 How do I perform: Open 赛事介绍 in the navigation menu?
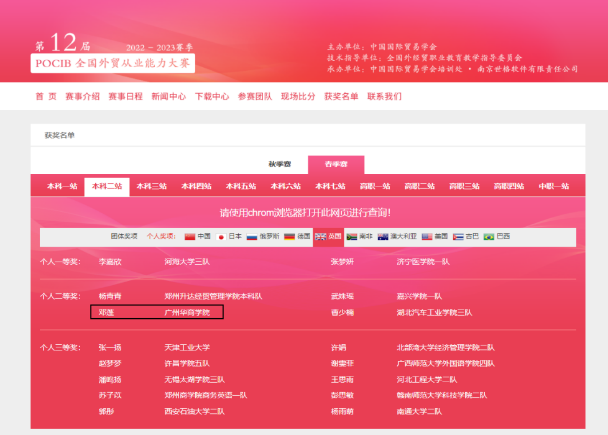82,97
